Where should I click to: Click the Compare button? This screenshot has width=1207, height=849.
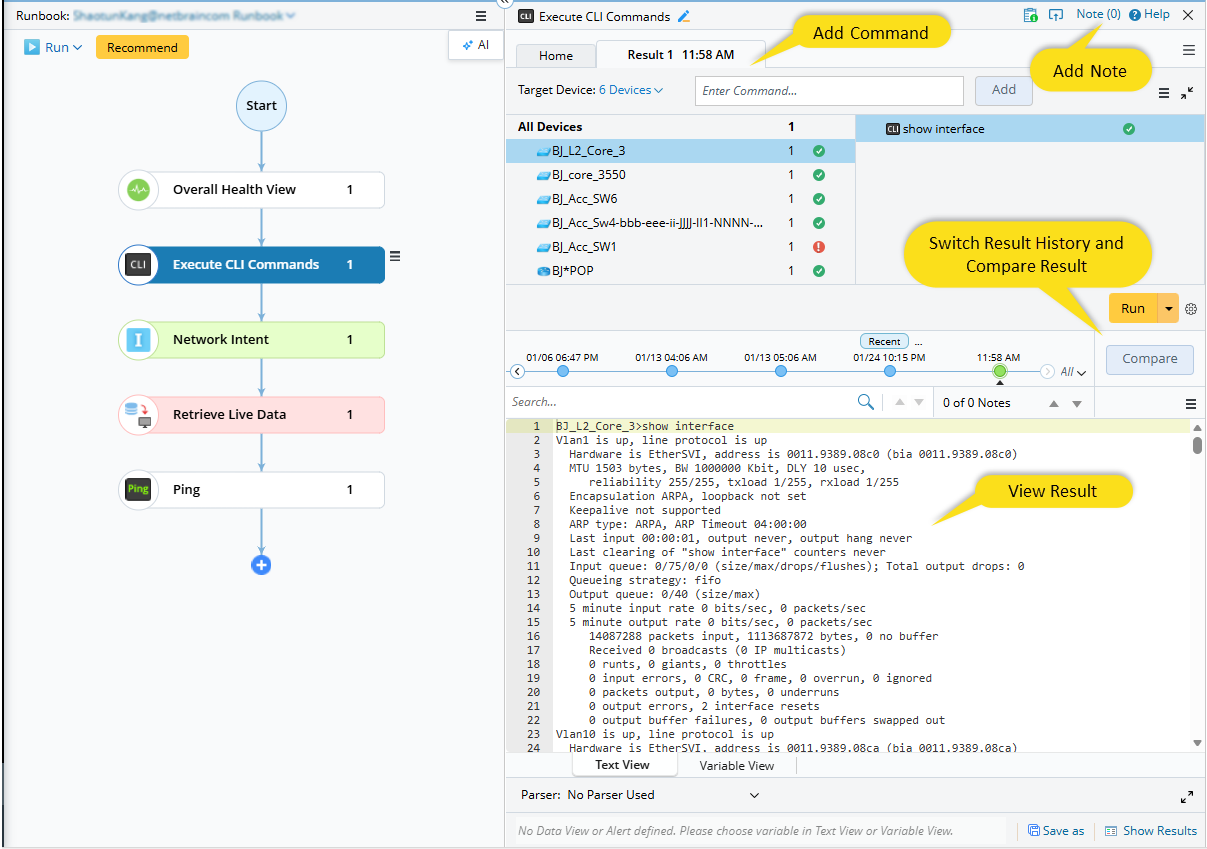[x=1150, y=359]
